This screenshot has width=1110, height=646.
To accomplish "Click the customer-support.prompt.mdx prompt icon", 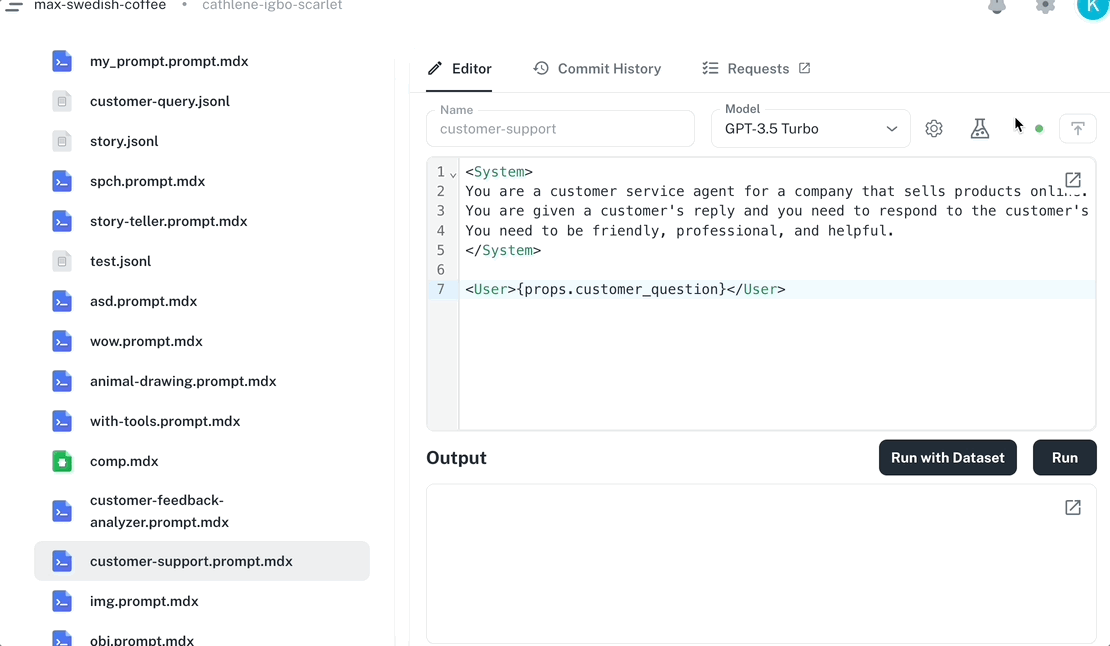I will click(x=62, y=561).
